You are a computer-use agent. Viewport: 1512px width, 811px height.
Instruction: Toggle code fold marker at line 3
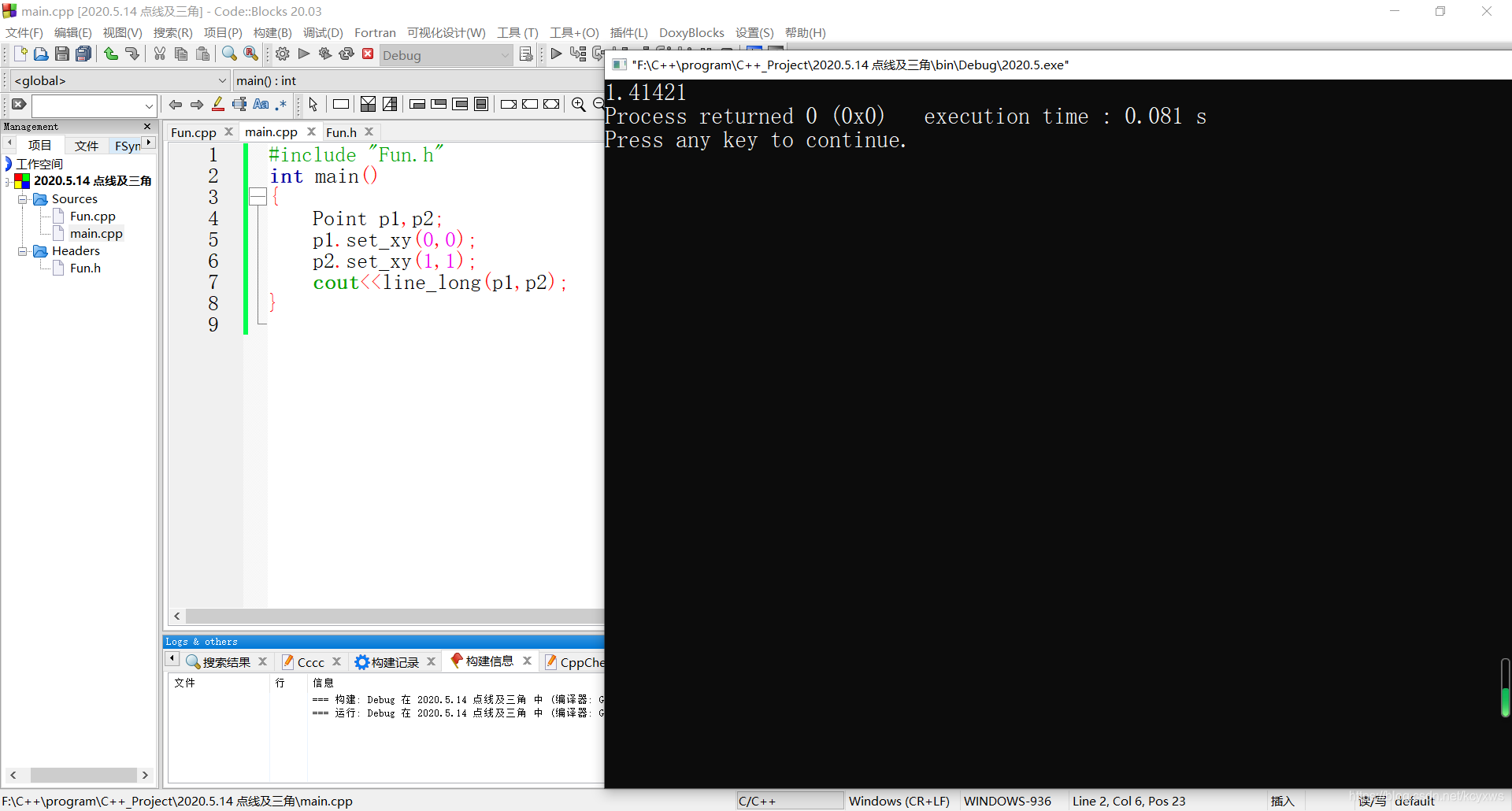point(258,197)
